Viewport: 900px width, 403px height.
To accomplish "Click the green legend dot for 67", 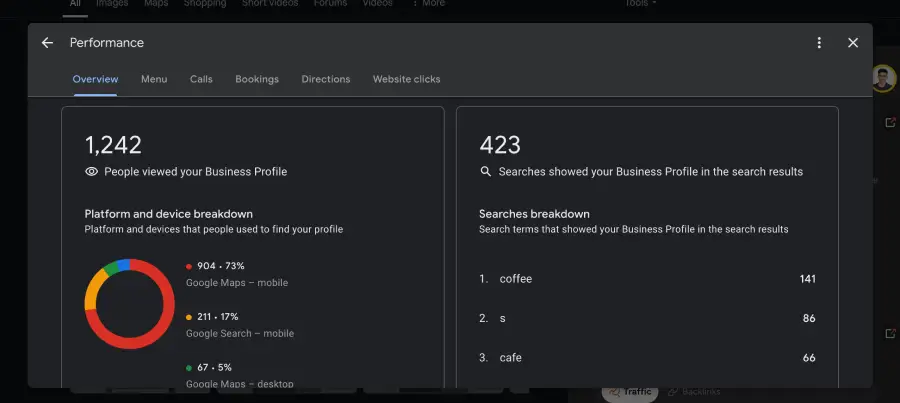I will click(189, 367).
